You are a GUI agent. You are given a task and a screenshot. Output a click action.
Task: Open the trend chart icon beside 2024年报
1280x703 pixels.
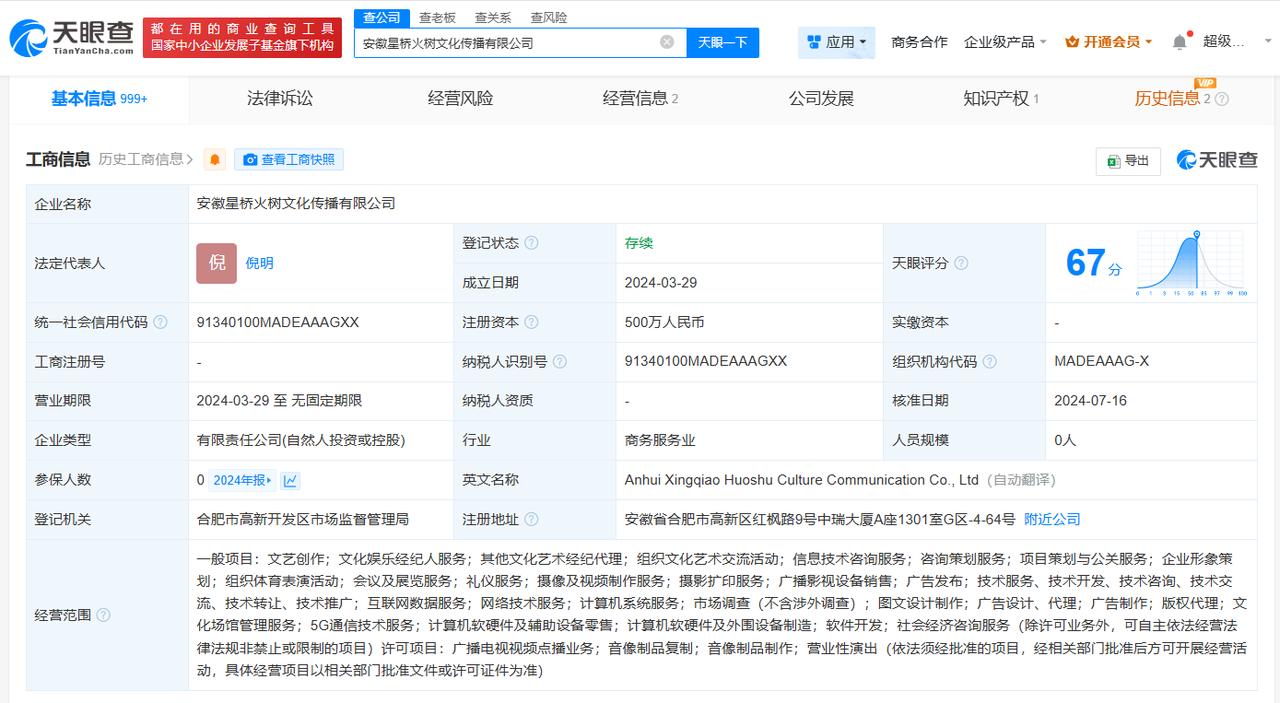click(290, 480)
